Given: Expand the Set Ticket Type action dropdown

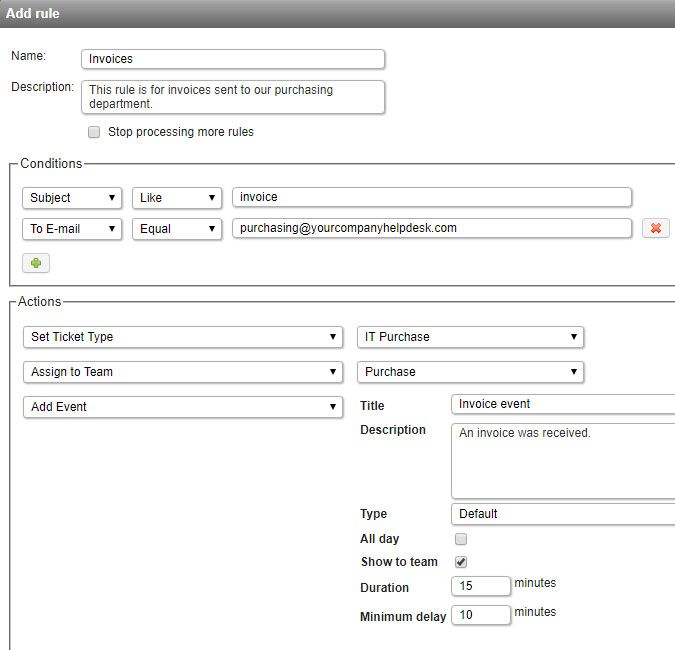Looking at the screenshot, I should (x=184, y=337).
